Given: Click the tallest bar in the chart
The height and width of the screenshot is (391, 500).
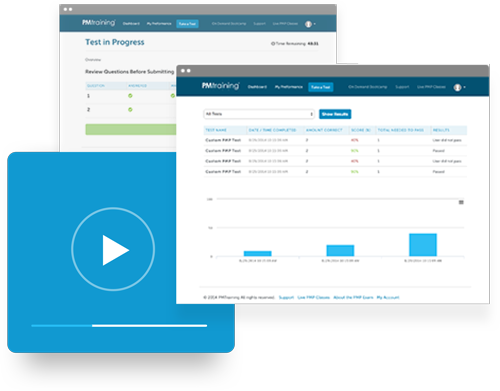Looking at the screenshot, I should (423, 245).
